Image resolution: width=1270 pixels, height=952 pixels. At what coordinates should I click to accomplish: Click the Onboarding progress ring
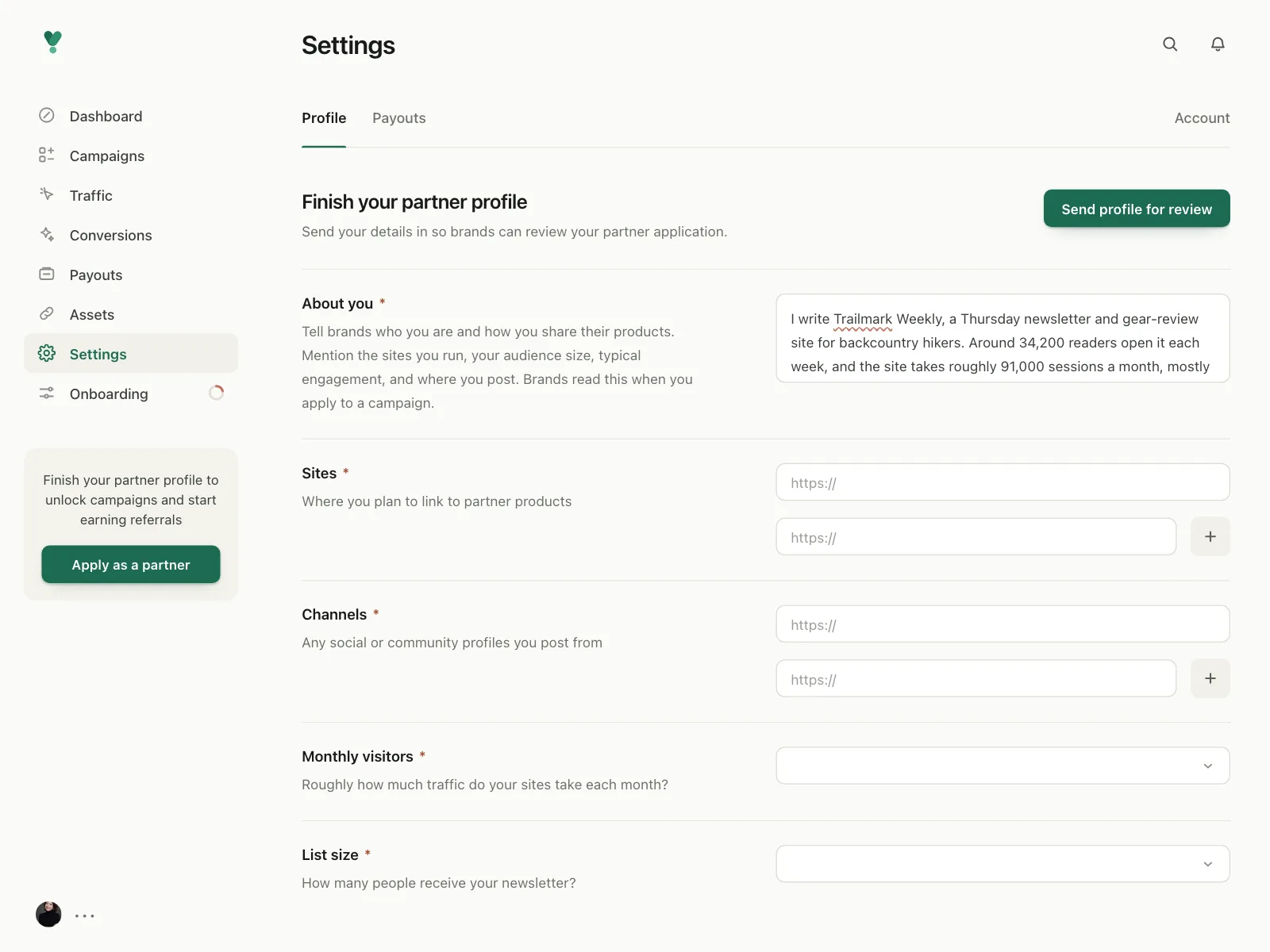point(217,393)
